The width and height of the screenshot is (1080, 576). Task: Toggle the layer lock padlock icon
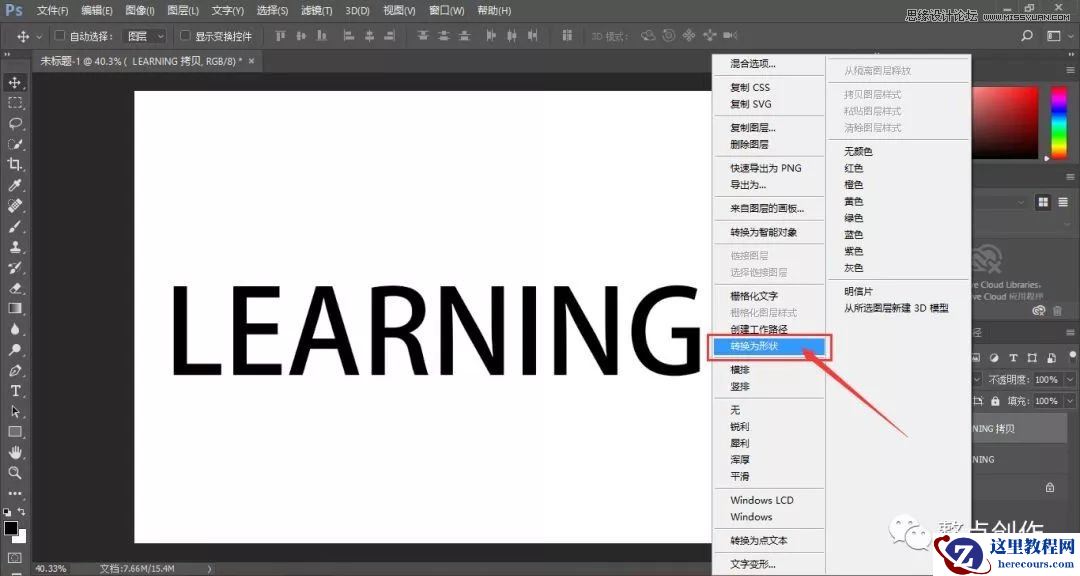point(995,401)
